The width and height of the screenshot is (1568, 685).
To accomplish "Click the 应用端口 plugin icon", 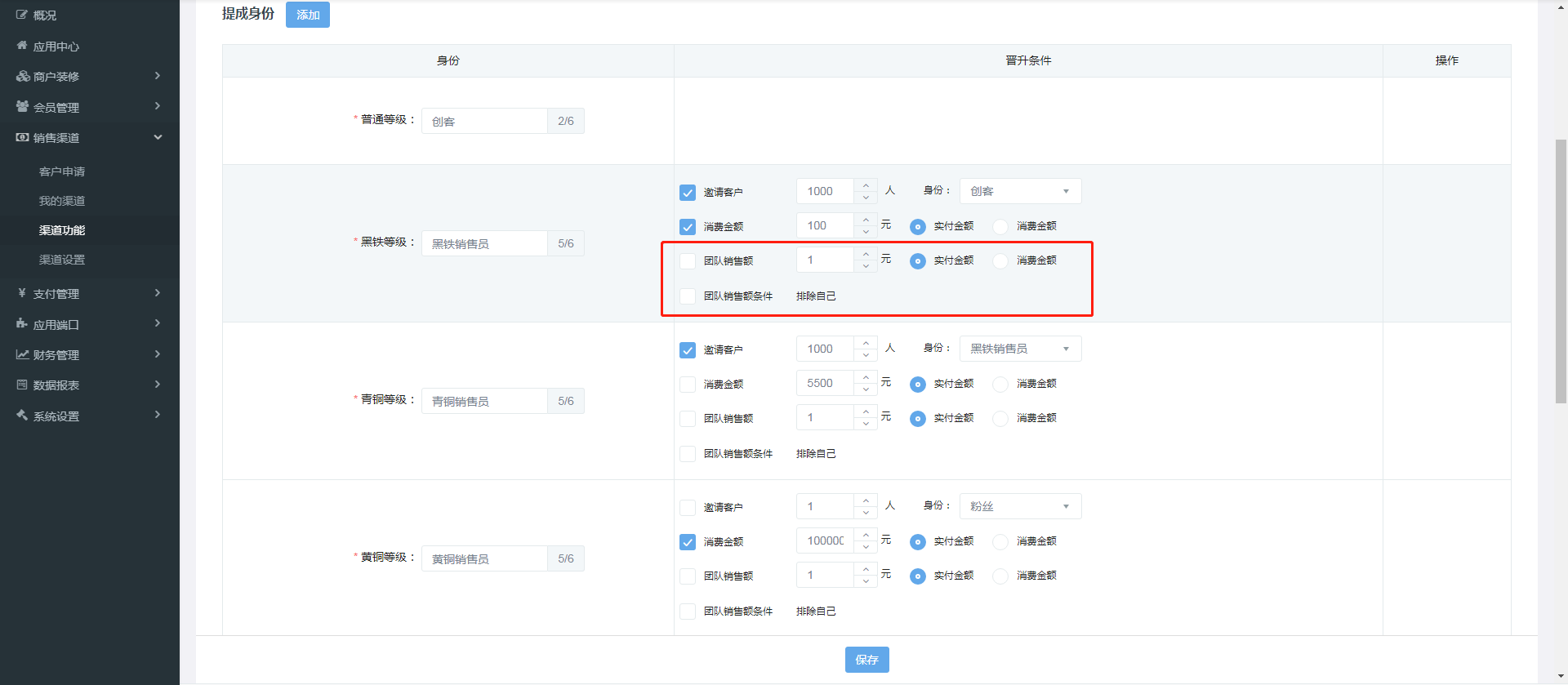I will [22, 324].
